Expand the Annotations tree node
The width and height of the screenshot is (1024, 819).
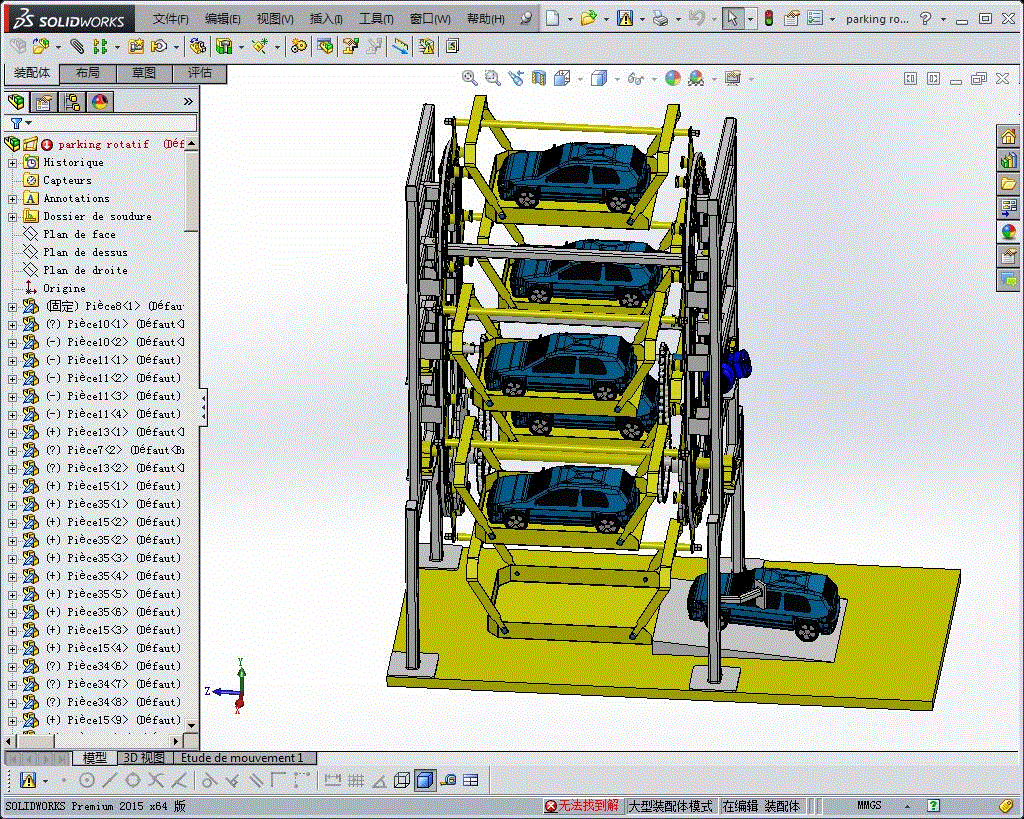click(12, 198)
